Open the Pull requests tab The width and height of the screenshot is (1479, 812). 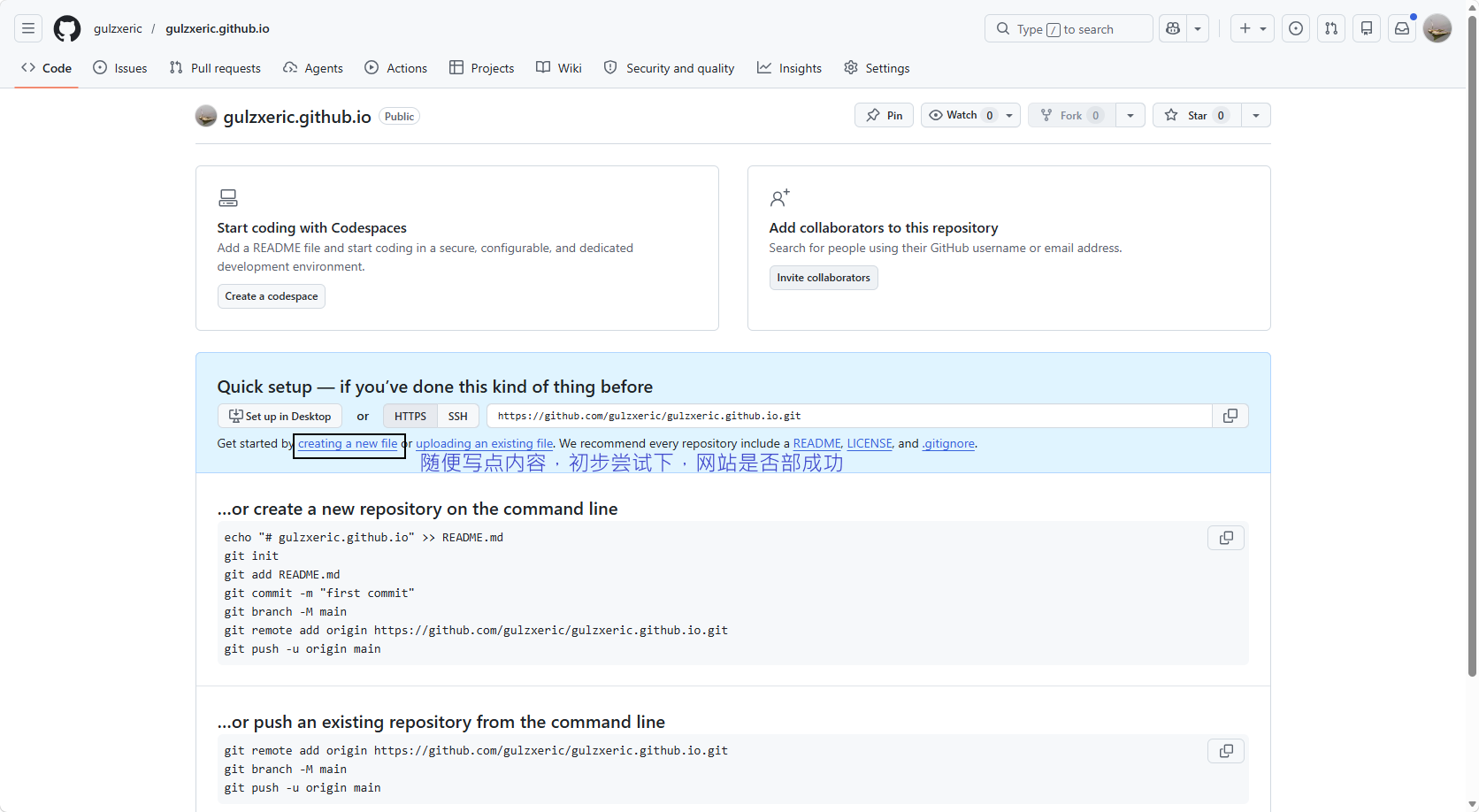(215, 68)
